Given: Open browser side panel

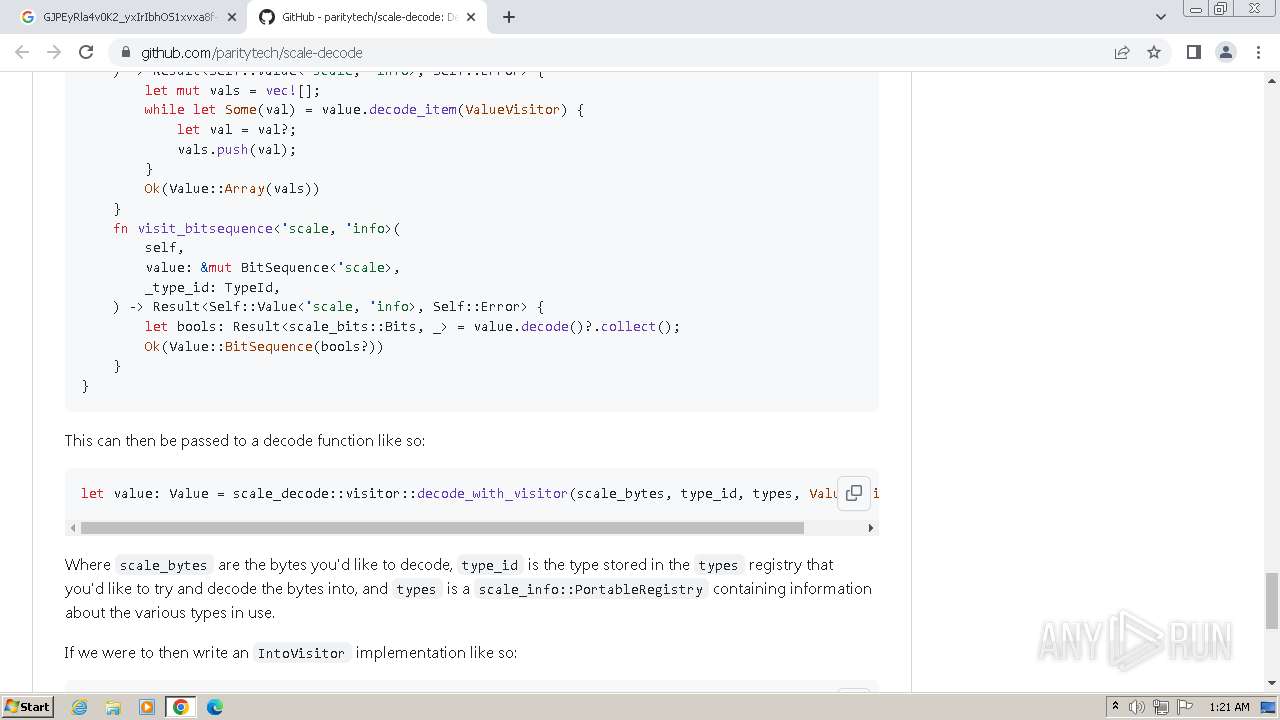Looking at the screenshot, I should click(1193, 52).
